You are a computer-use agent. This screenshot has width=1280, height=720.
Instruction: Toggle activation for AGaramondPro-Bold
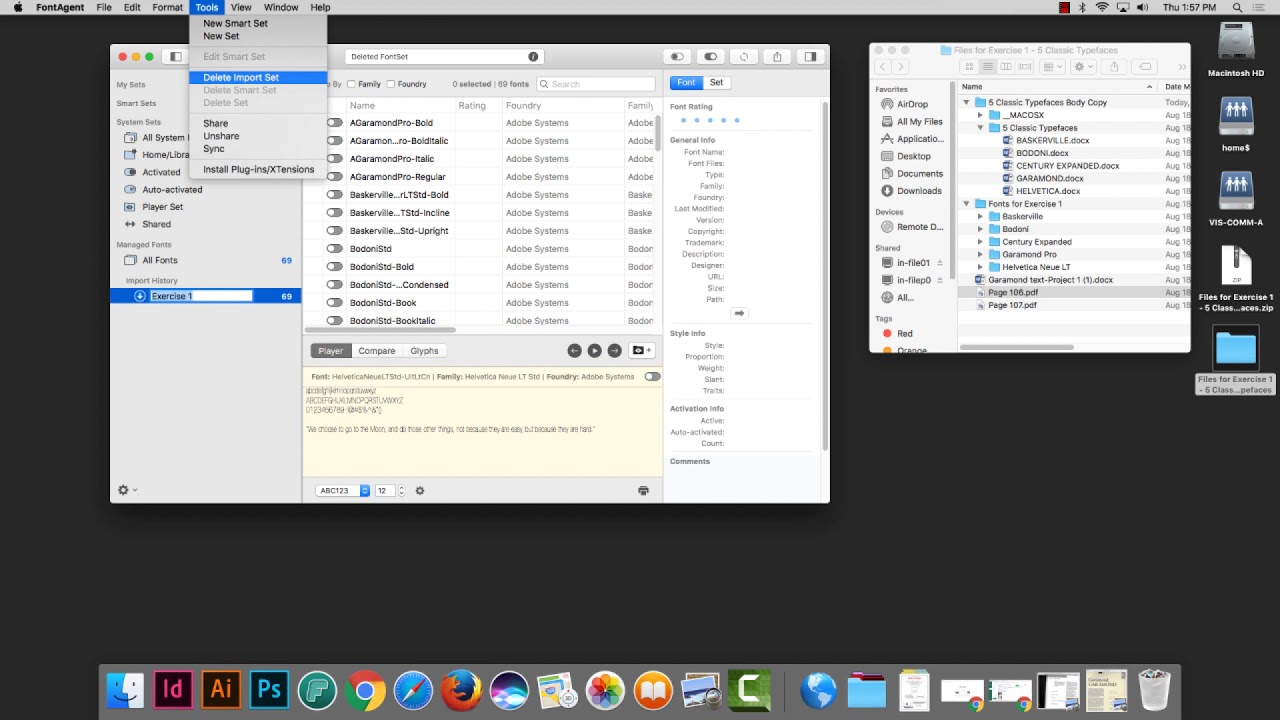[334, 123]
